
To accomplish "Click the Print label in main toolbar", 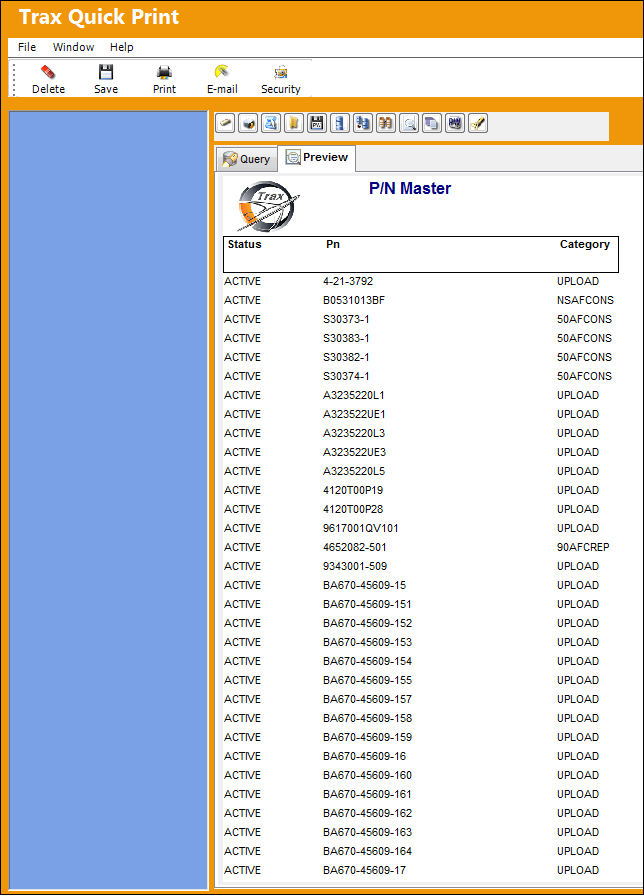I will click(x=164, y=89).
